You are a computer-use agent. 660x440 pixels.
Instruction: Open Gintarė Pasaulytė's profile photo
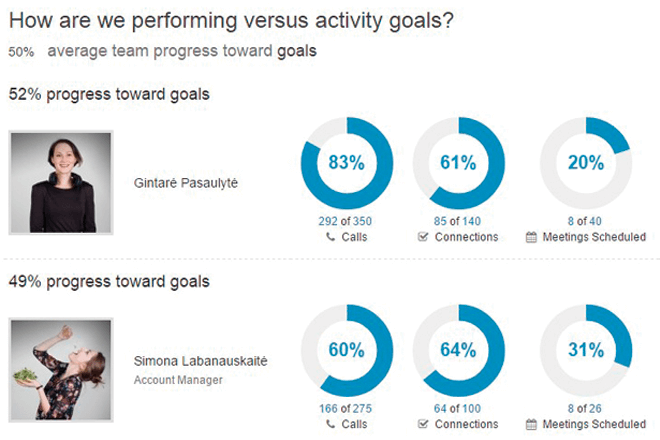[x=61, y=182]
